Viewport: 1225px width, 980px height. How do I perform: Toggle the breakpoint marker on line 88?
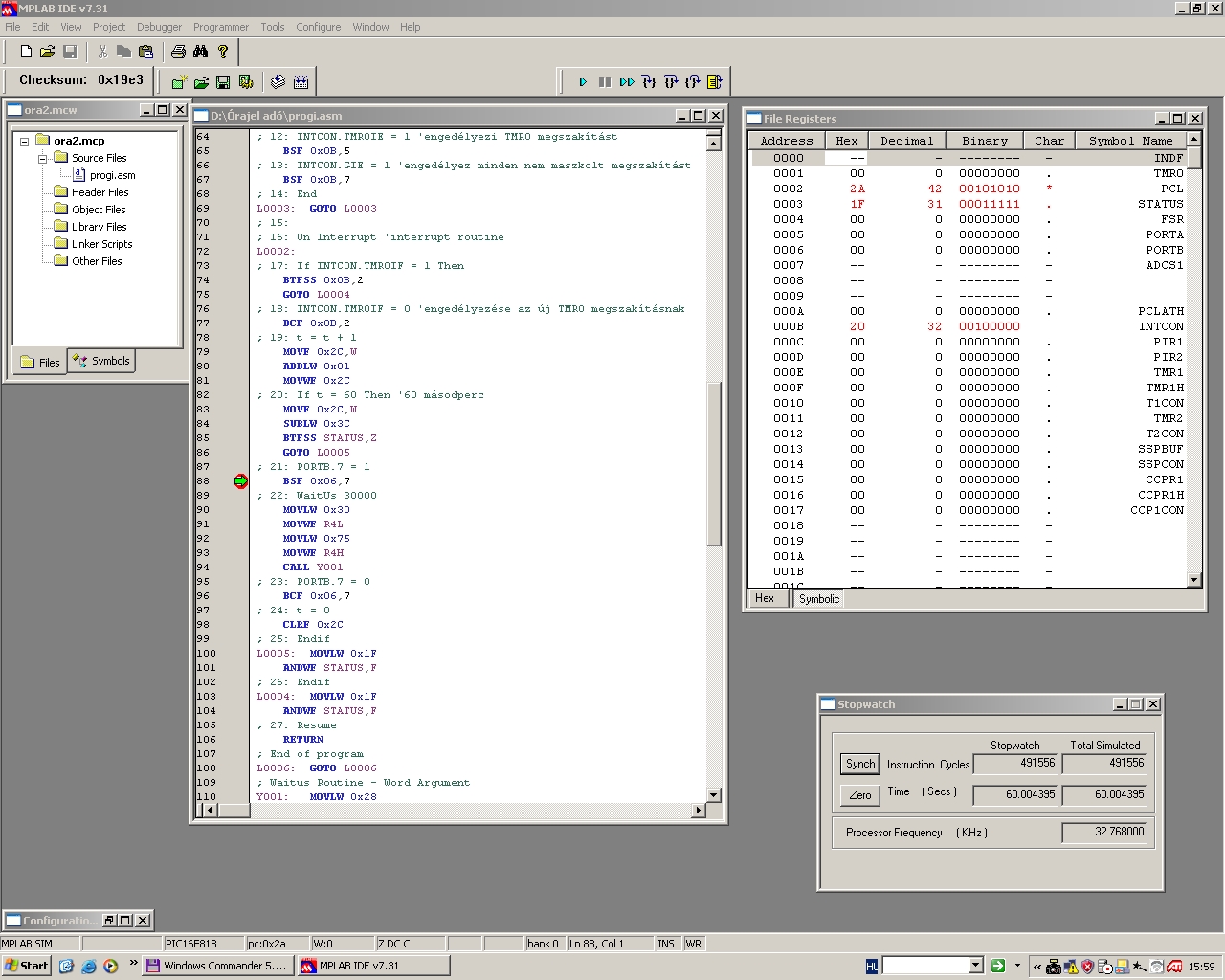pos(240,481)
